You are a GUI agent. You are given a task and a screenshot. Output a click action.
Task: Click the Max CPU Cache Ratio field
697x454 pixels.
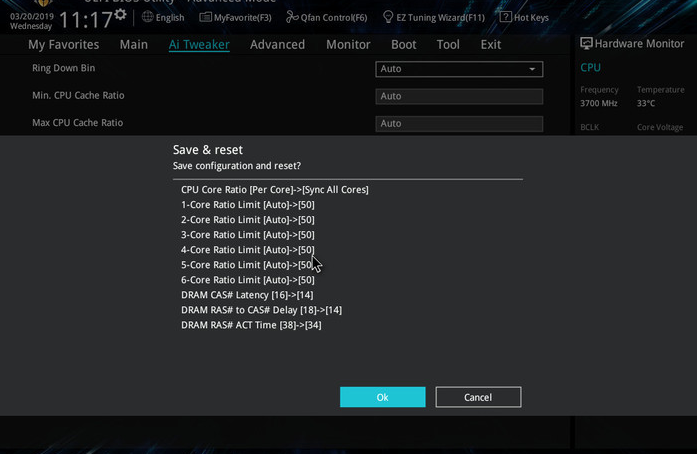tap(459, 123)
